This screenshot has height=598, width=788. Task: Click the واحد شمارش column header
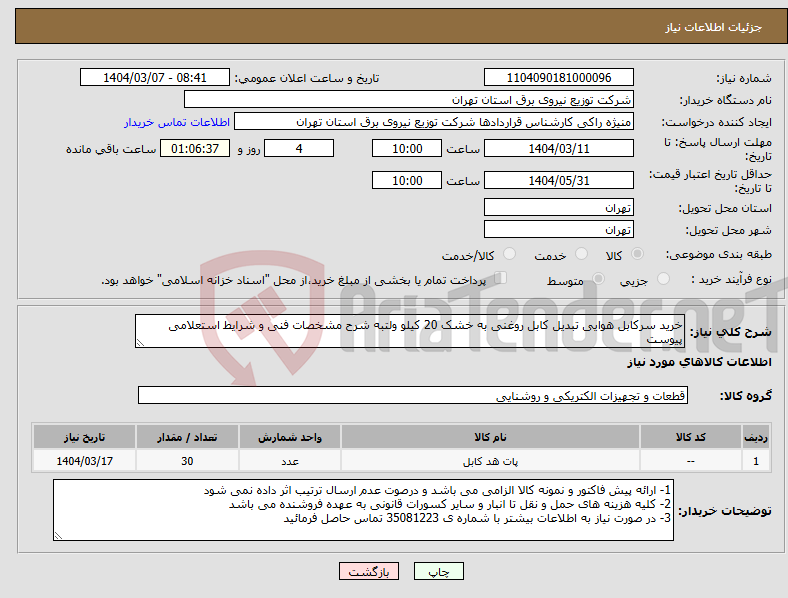pos(290,437)
